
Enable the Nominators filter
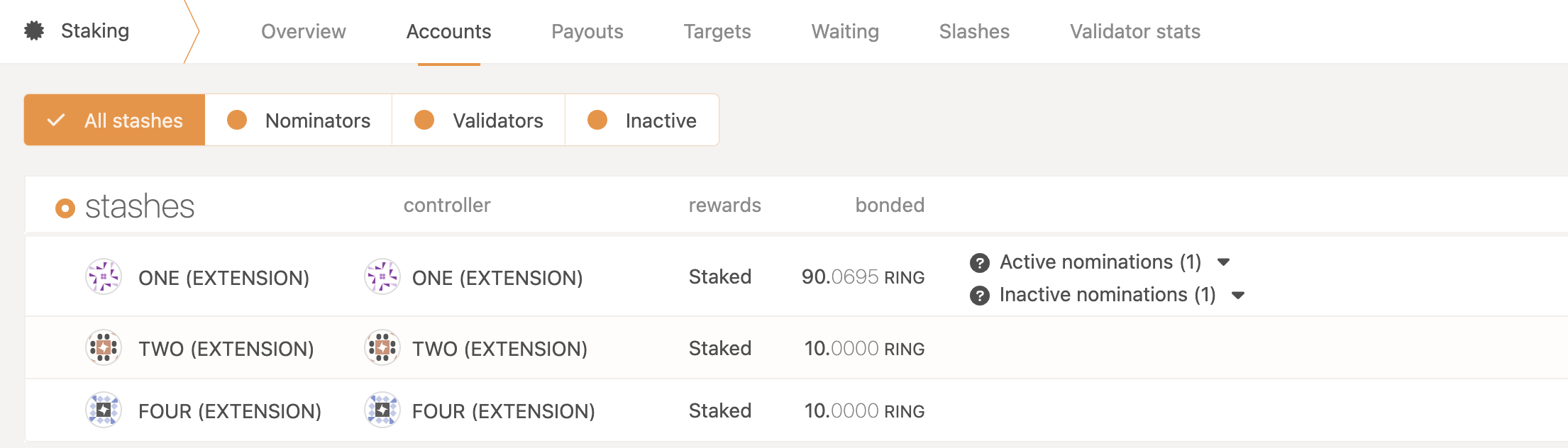[299, 120]
